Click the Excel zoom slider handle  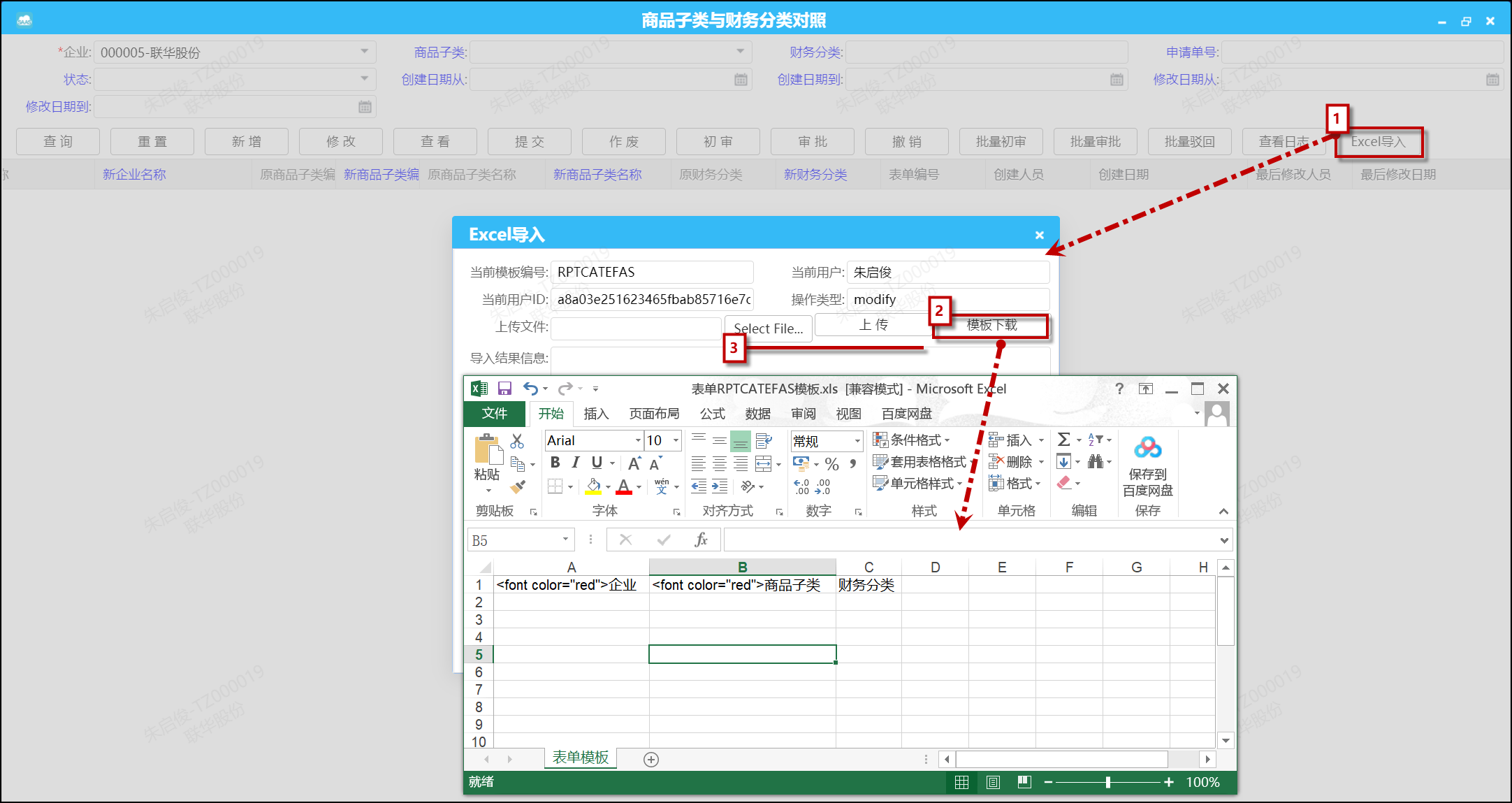click(1108, 782)
